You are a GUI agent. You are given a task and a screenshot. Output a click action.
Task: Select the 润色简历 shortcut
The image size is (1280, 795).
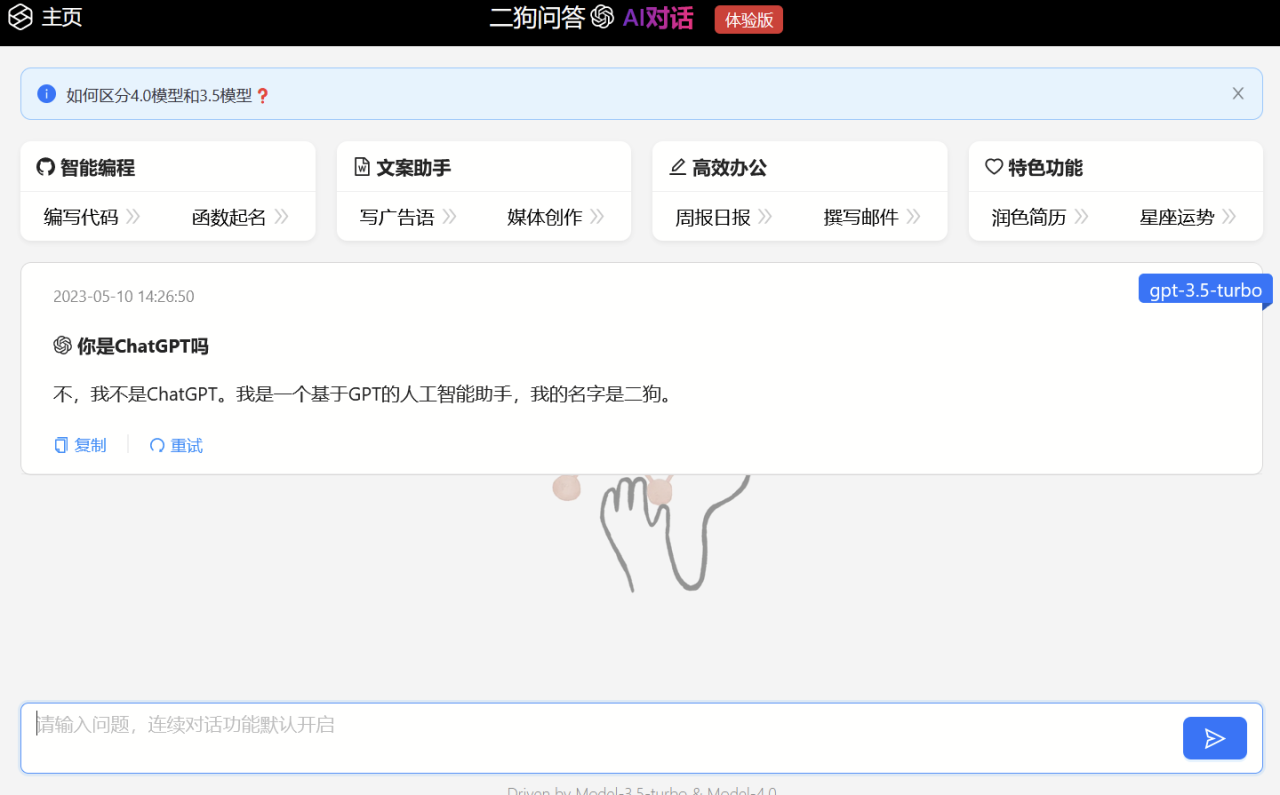tap(1029, 217)
